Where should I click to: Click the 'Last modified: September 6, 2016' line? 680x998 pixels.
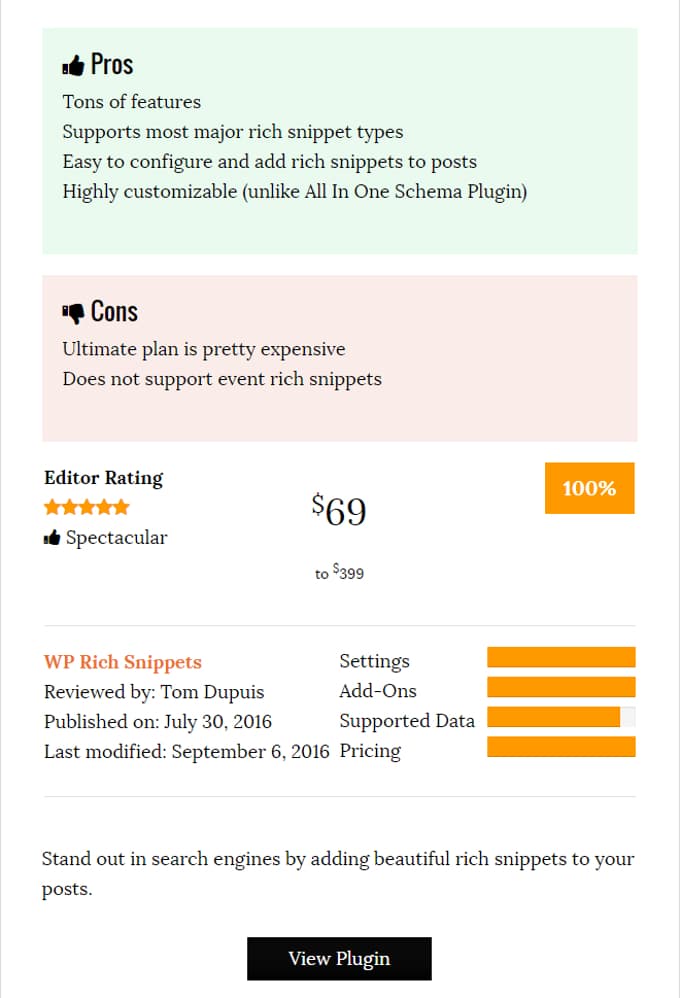point(186,752)
